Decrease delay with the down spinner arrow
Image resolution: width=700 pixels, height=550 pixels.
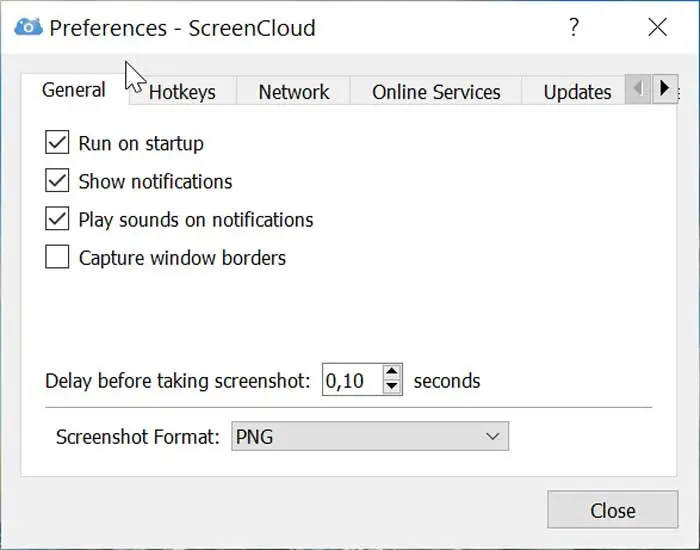392,387
